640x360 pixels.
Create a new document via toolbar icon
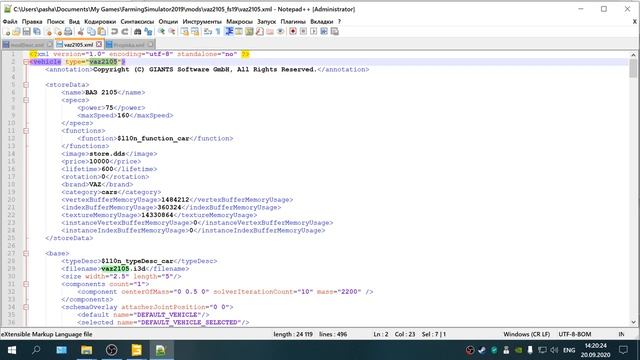click(7, 31)
